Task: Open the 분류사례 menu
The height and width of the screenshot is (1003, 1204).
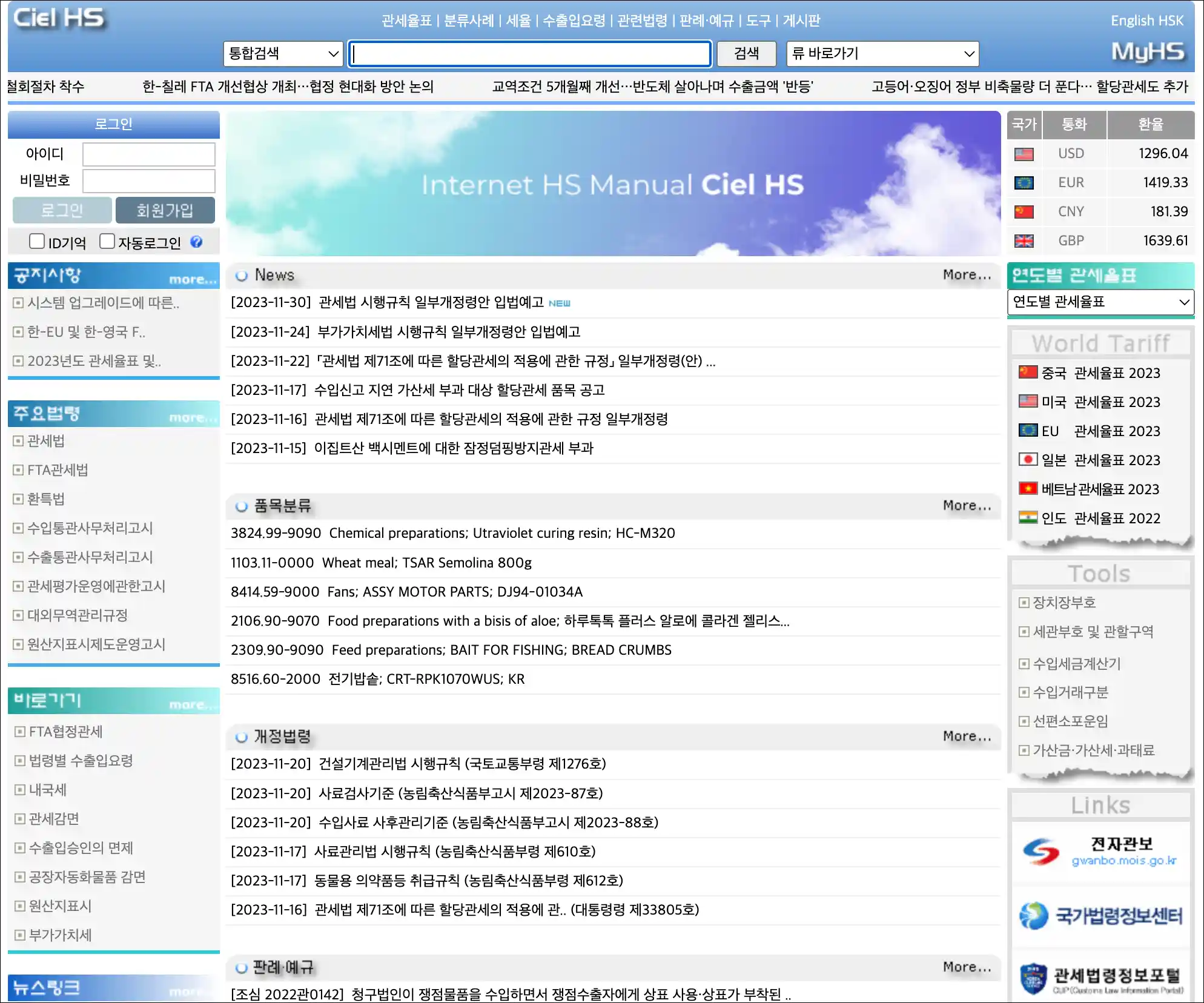Action: pos(469,21)
